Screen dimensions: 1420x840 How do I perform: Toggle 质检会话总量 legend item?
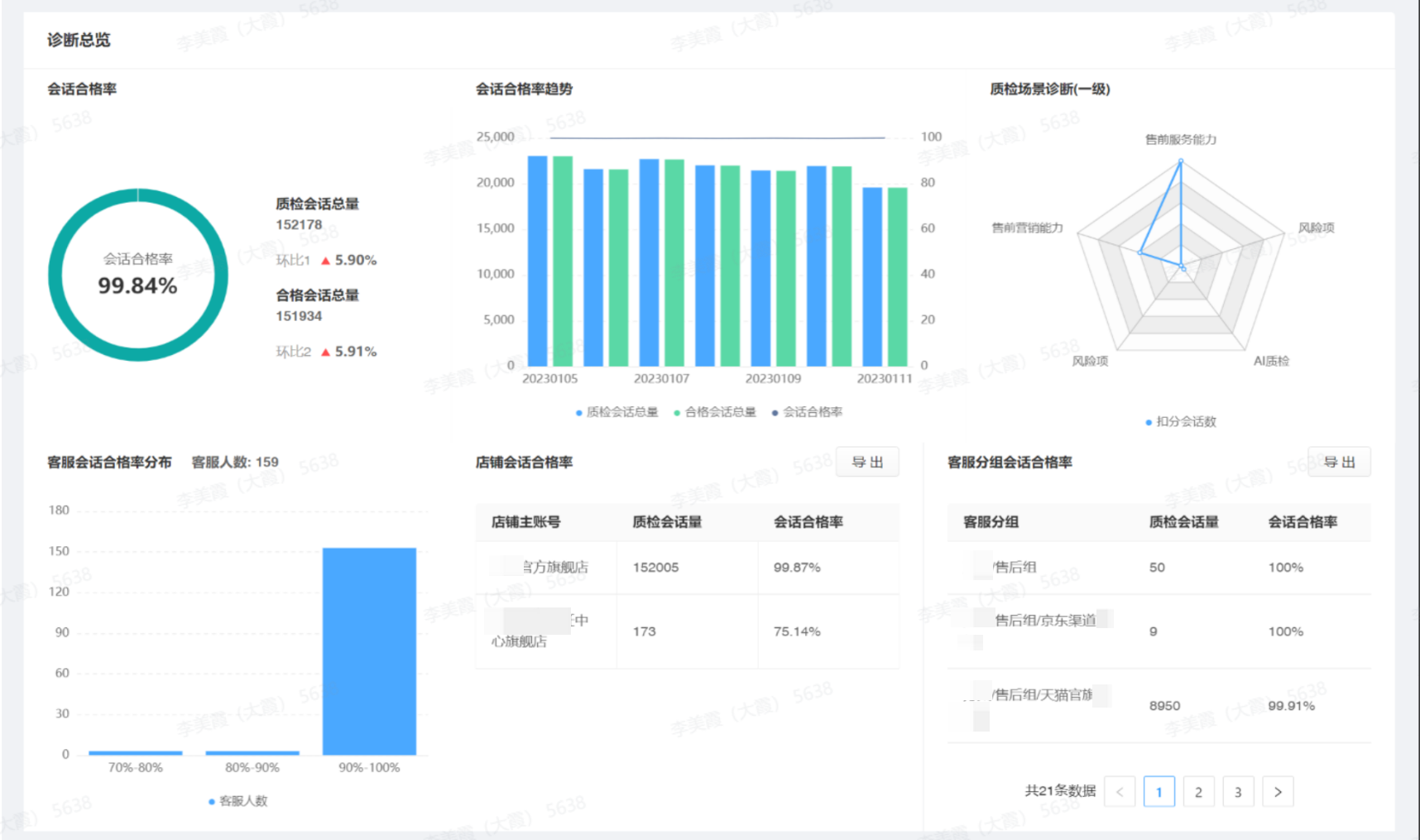[x=616, y=412]
